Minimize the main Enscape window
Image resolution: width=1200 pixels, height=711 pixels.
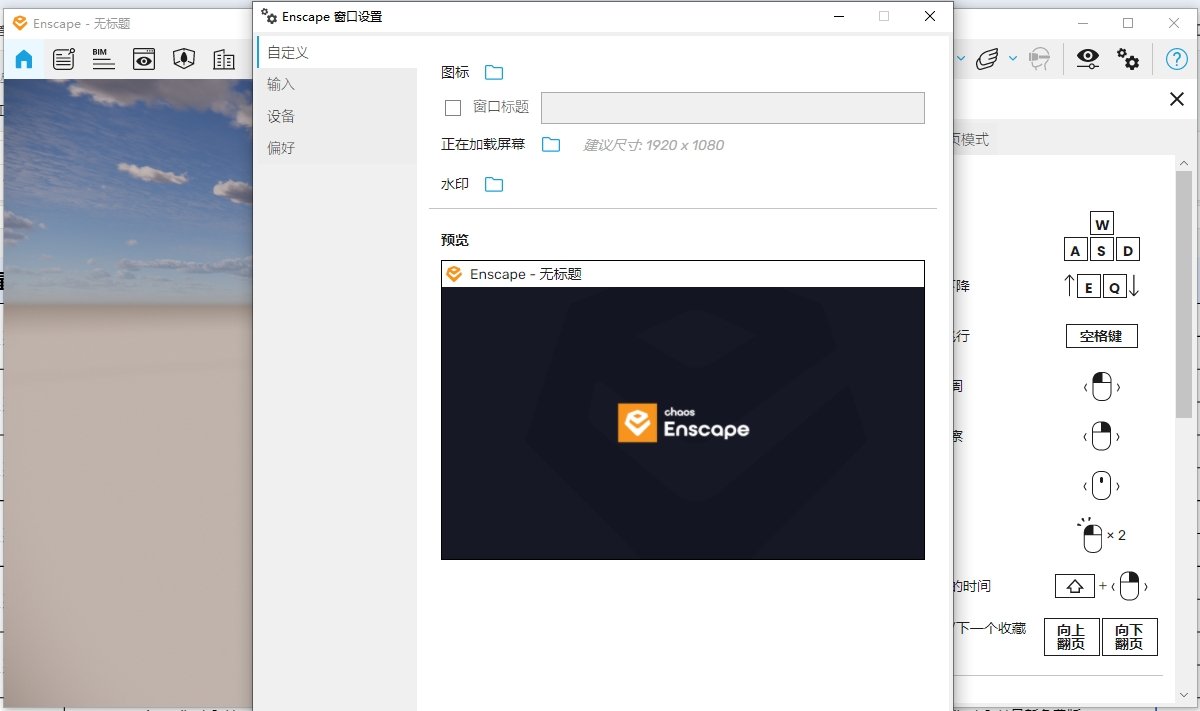pyautogui.click(x=1081, y=22)
